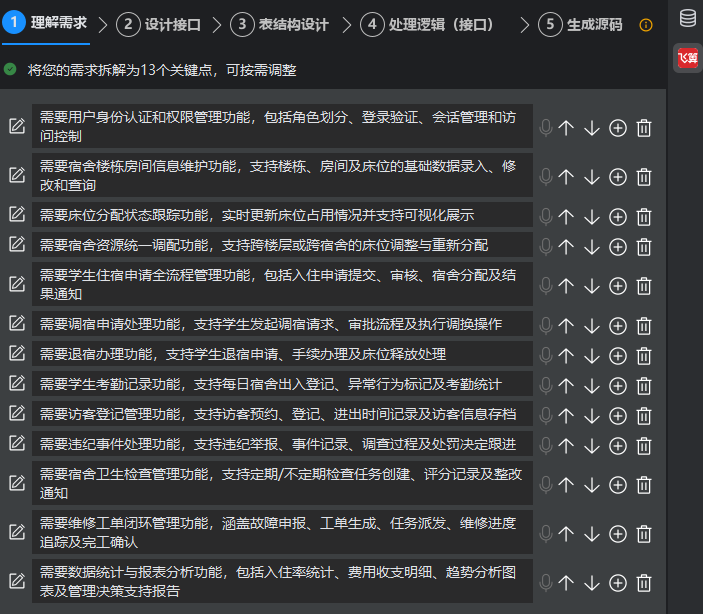Edit the 调宿申请处理 requirement
This screenshot has width=703, height=614.
17,323
